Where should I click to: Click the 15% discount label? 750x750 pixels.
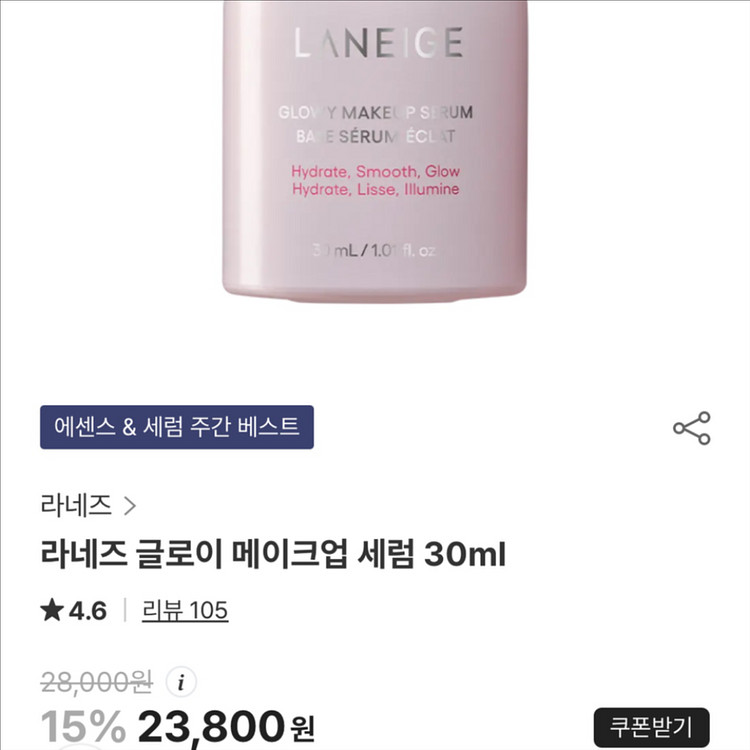coord(83,727)
